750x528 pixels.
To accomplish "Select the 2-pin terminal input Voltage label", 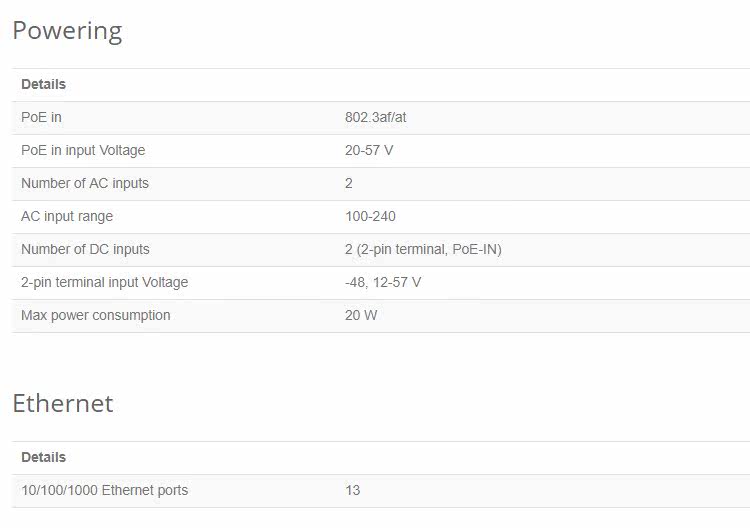I will [x=105, y=282].
